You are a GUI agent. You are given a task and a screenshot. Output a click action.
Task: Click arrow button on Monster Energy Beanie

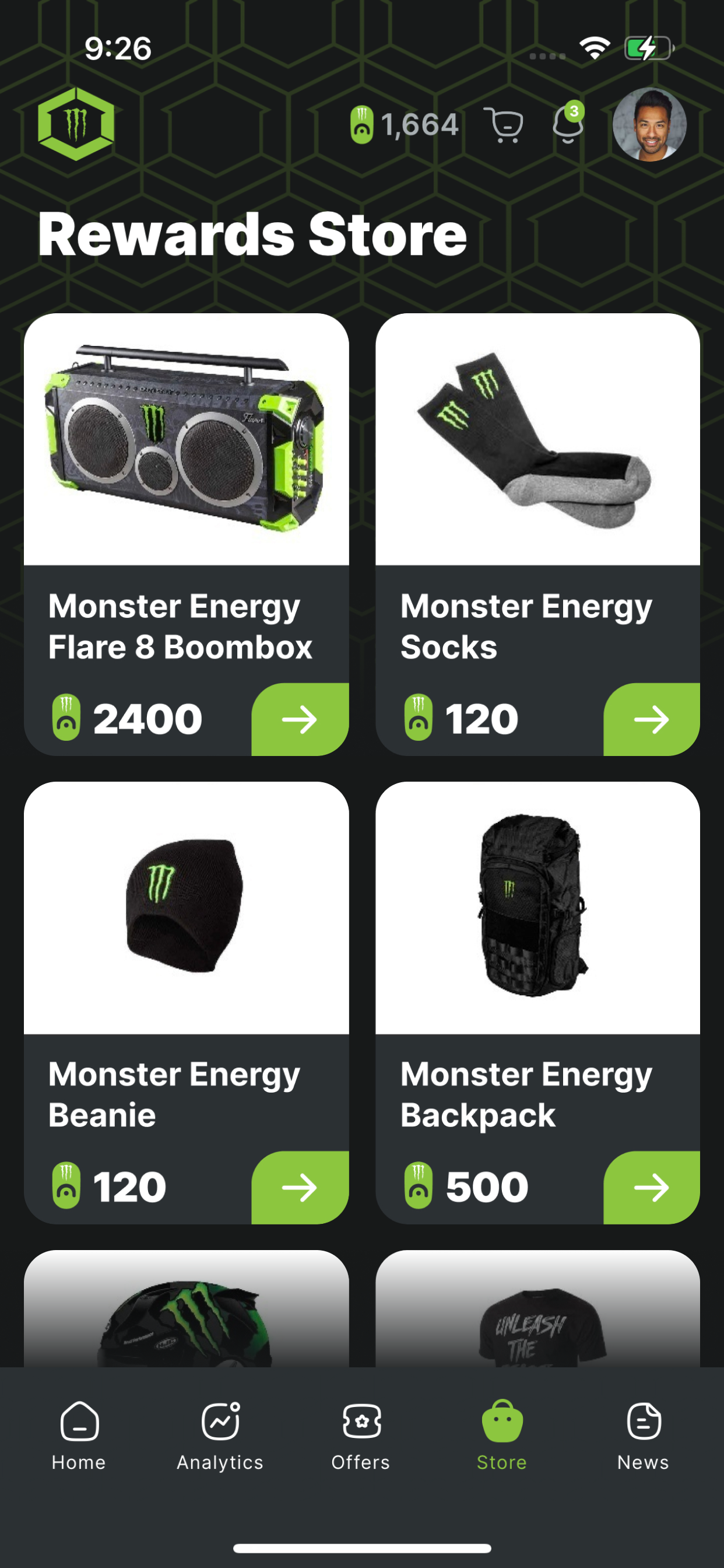(300, 1188)
